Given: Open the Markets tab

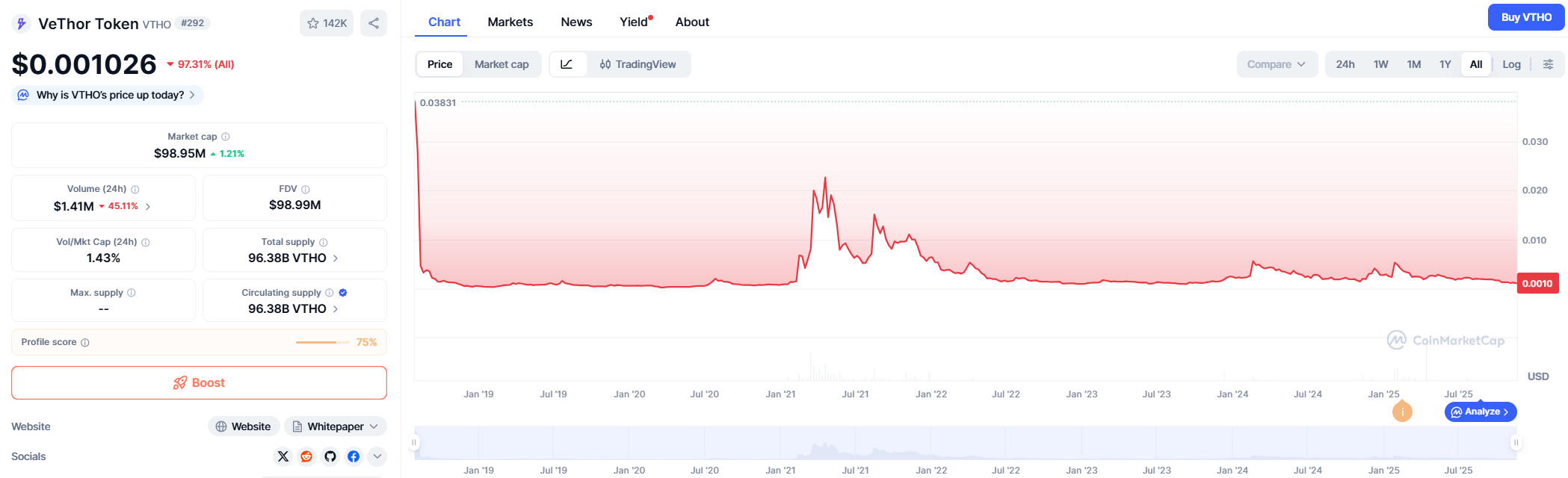Looking at the screenshot, I should 510,22.
